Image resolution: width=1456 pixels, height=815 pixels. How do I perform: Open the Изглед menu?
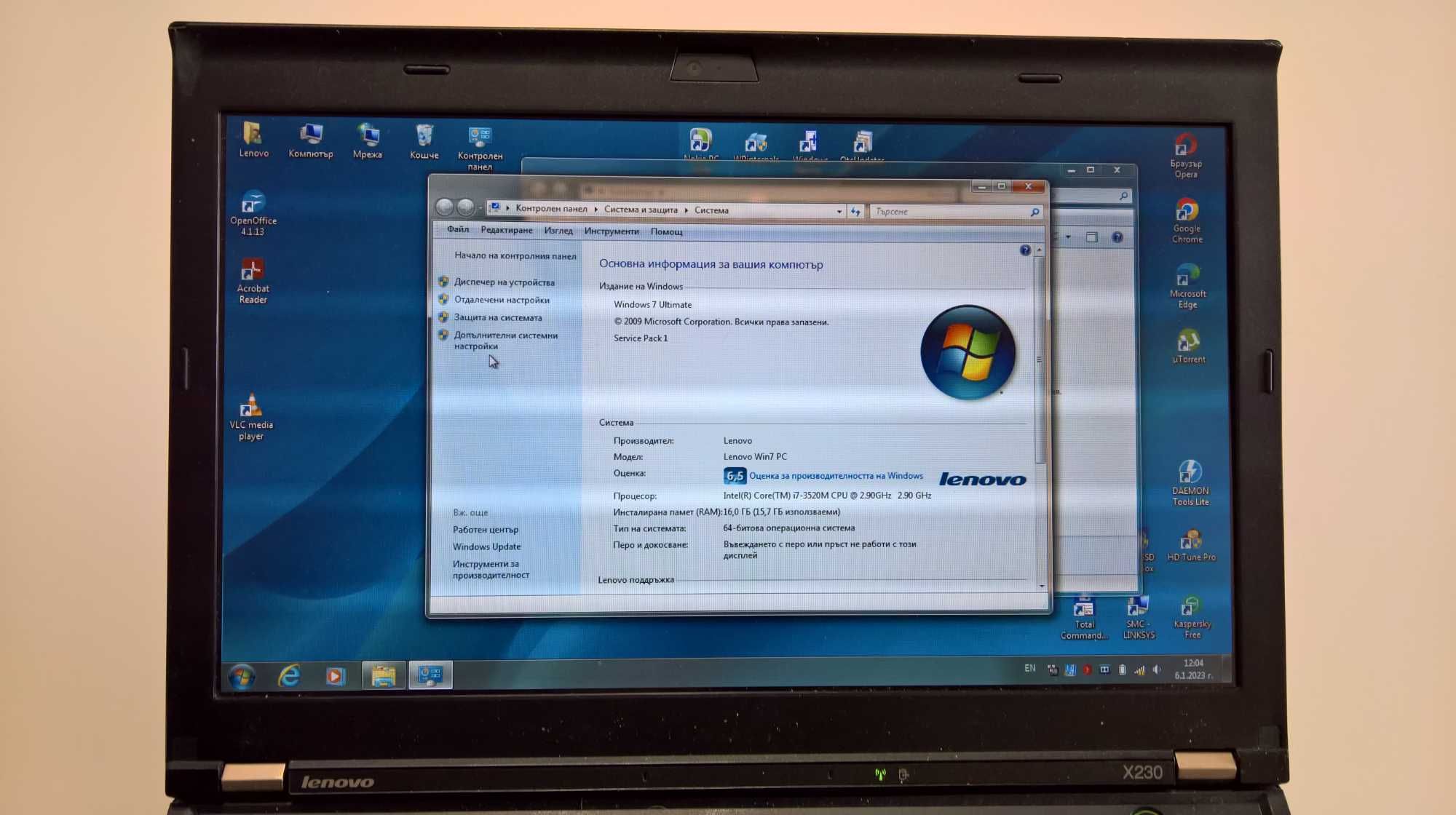click(558, 231)
